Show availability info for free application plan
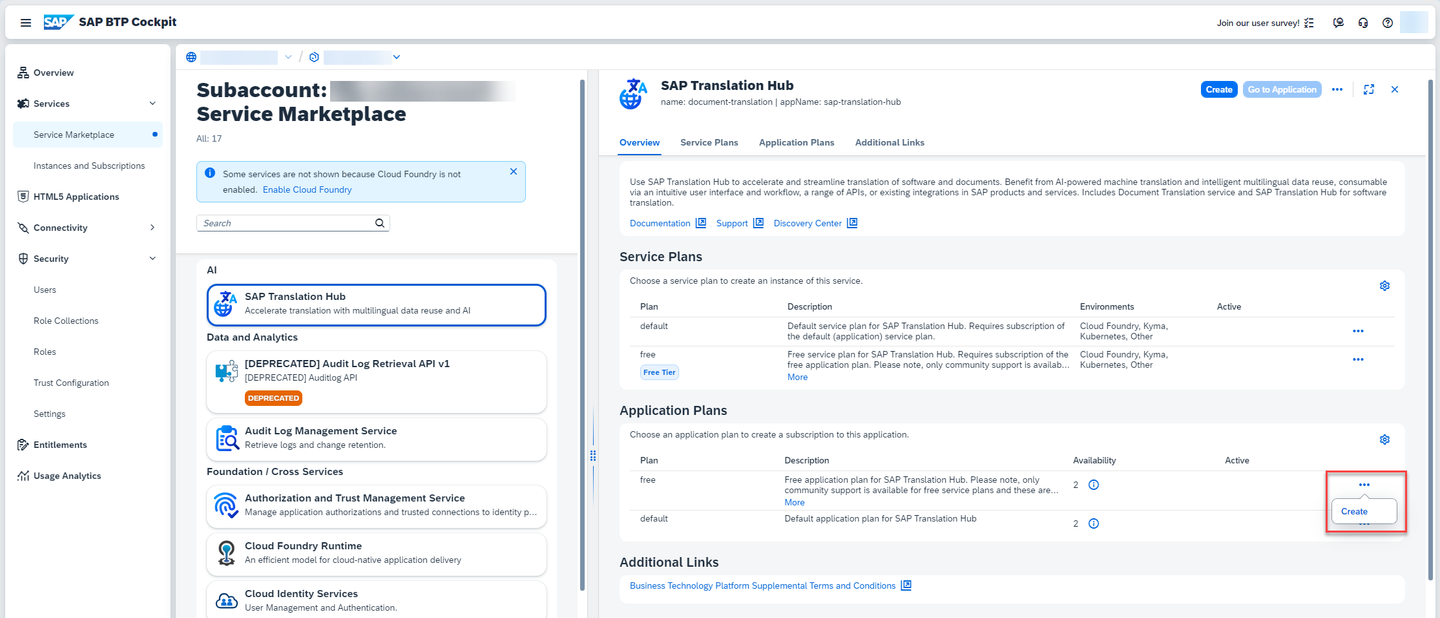 (x=1094, y=485)
